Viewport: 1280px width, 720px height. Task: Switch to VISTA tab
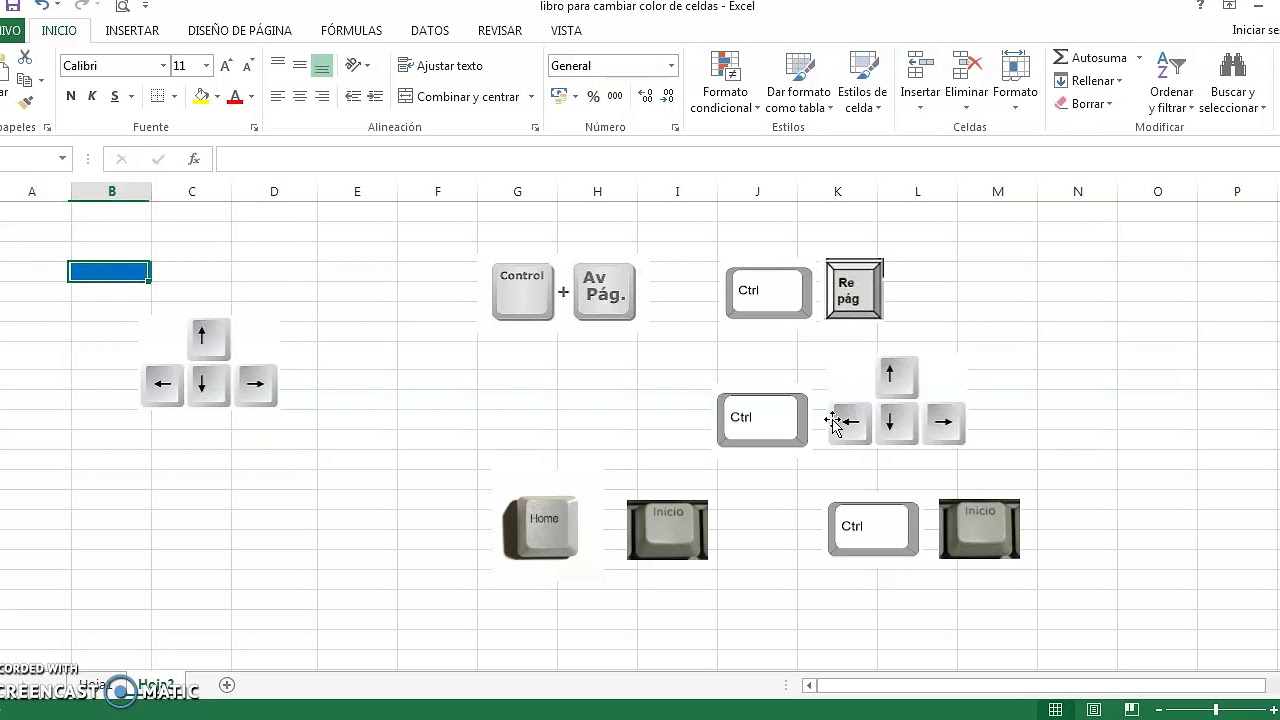click(566, 31)
